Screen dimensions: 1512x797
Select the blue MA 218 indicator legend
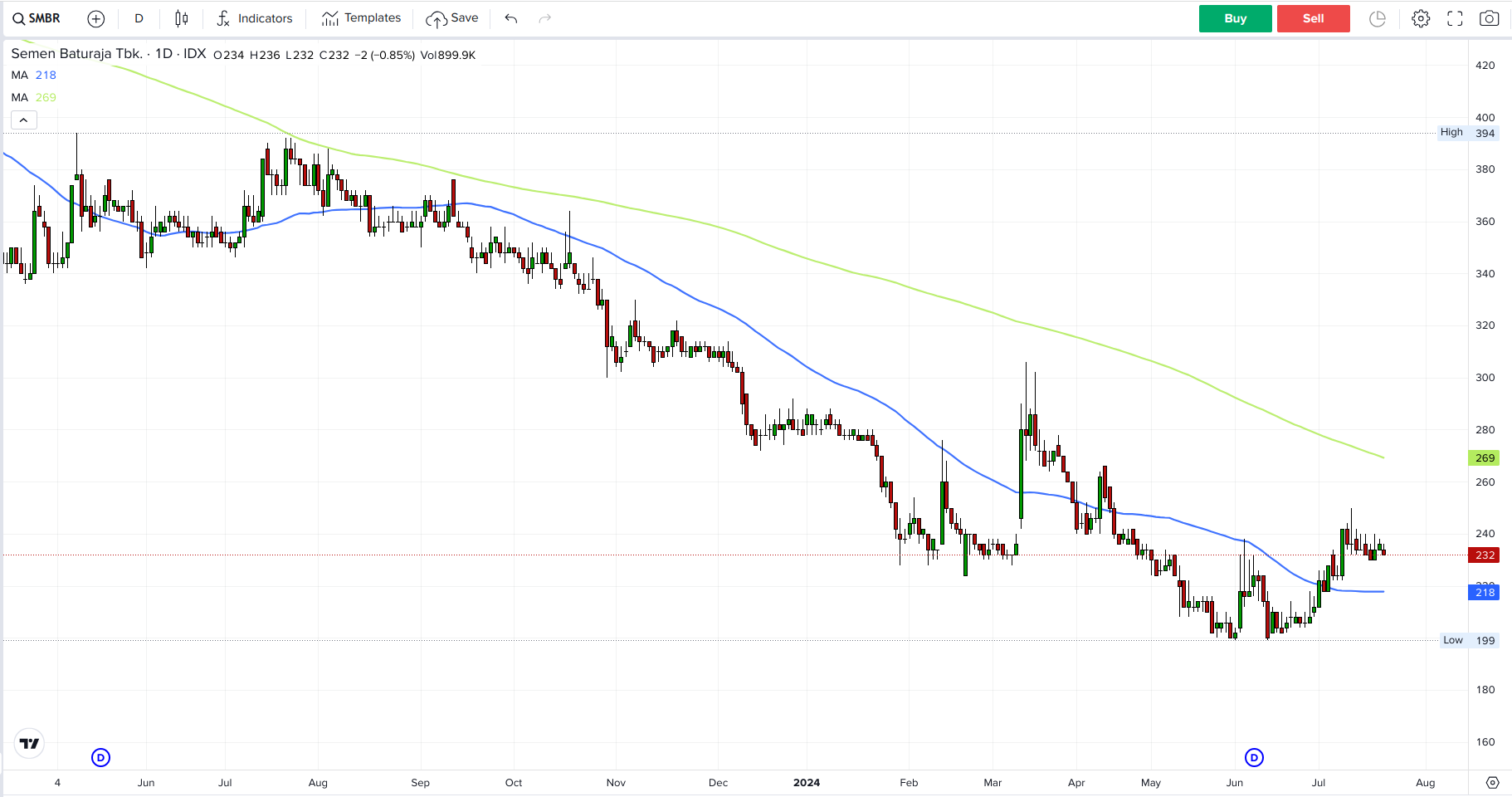point(34,75)
